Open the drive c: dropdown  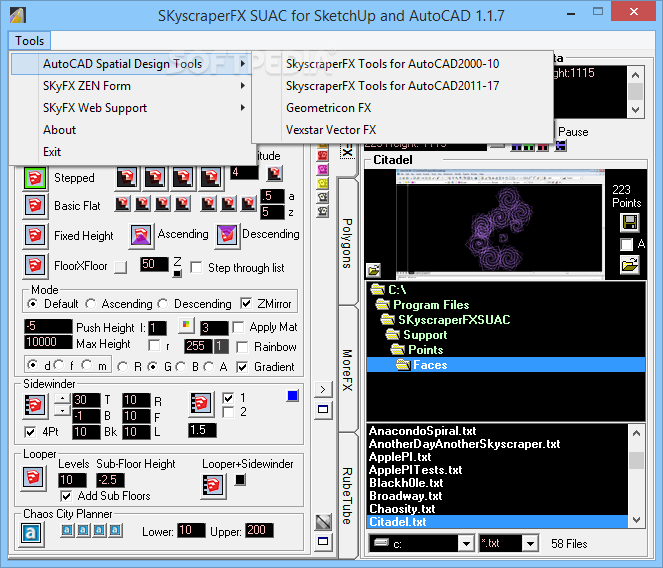tap(466, 543)
